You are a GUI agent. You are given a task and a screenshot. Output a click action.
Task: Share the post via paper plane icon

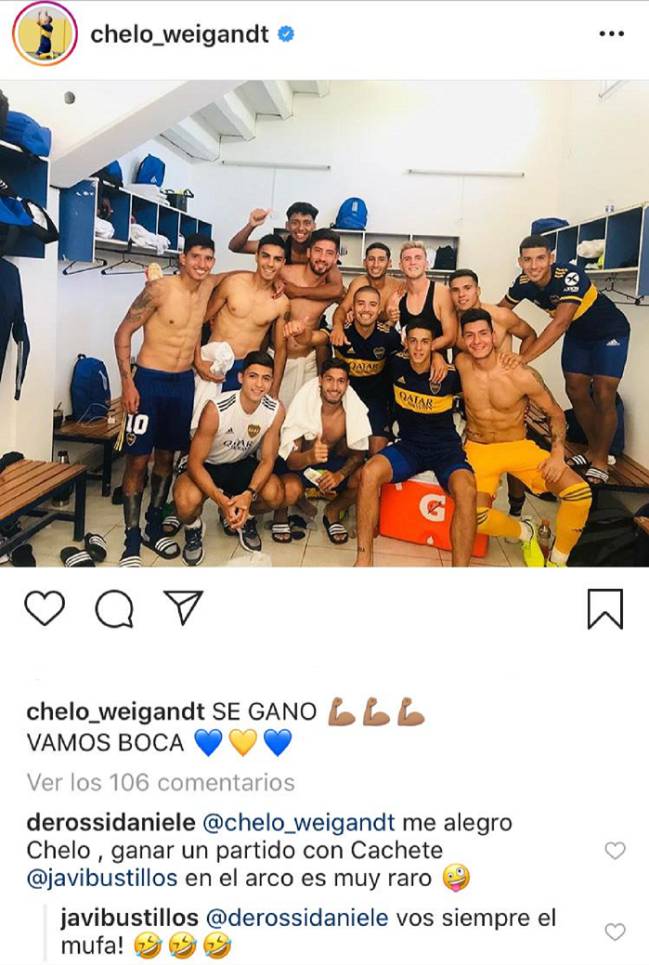pos(183,607)
